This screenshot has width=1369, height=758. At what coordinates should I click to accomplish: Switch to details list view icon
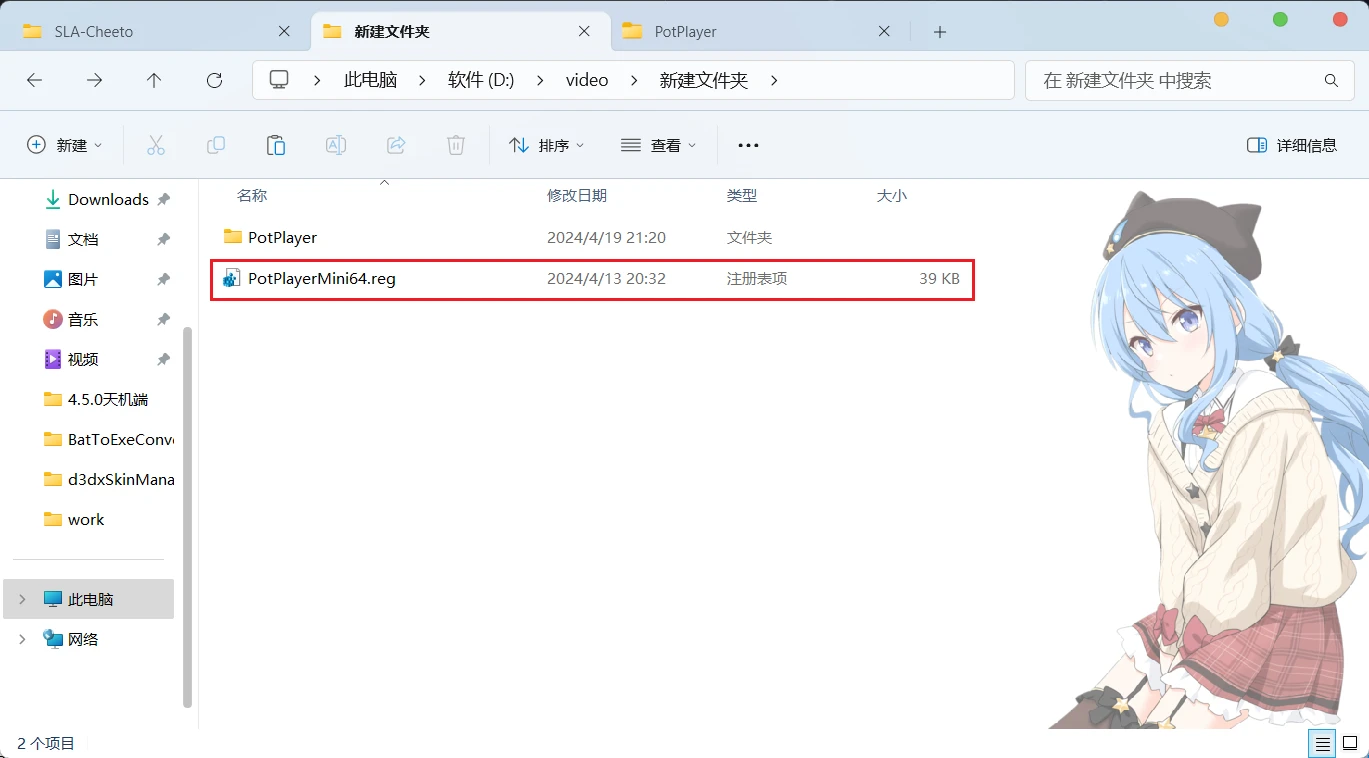pyautogui.click(x=1323, y=743)
